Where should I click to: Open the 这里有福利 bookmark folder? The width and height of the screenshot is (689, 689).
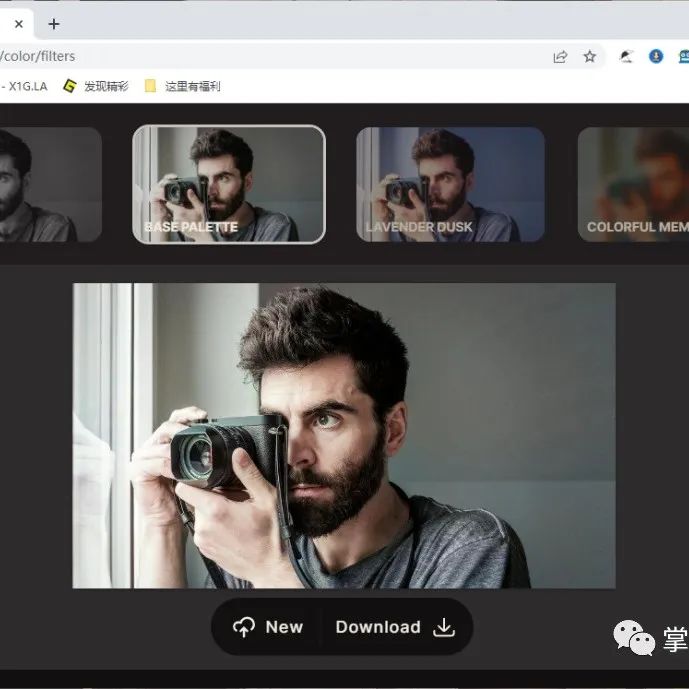[182, 86]
